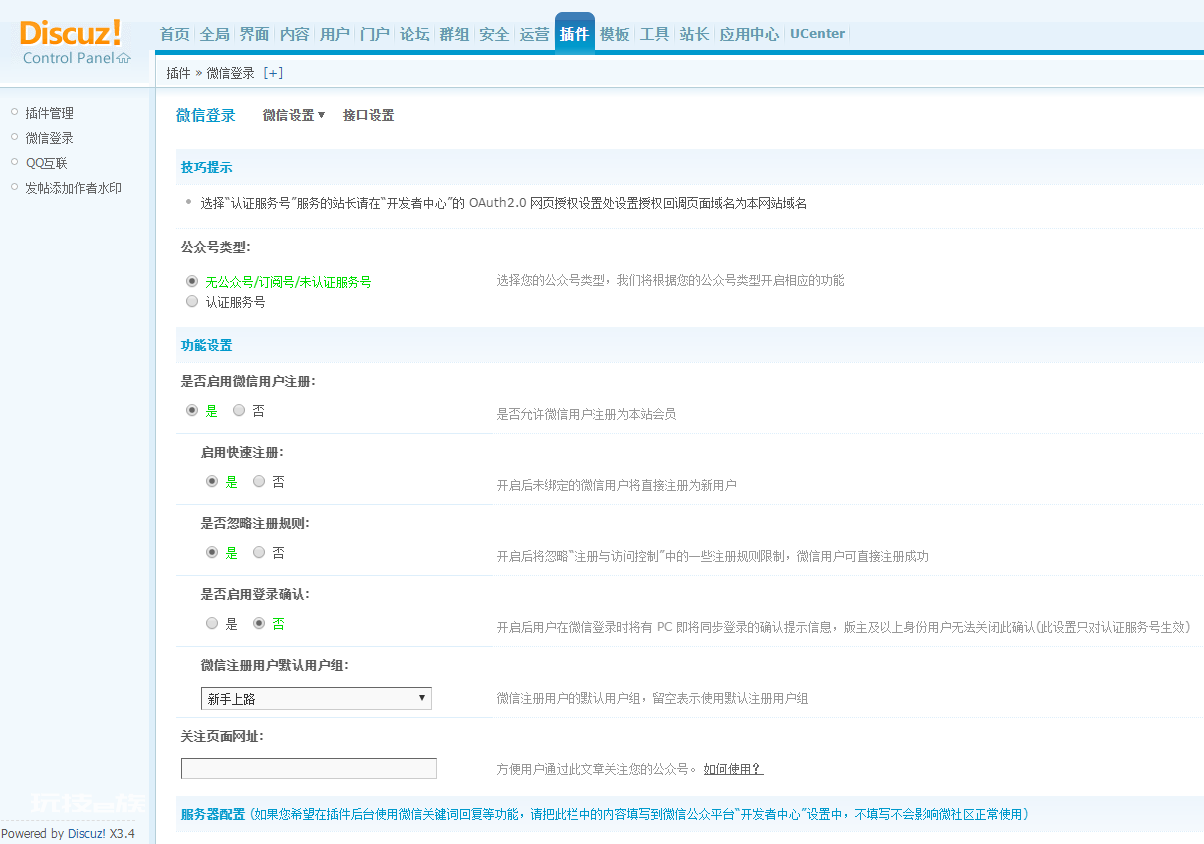
Task: Click the 服务器配置 section heading
Action: click(213, 814)
